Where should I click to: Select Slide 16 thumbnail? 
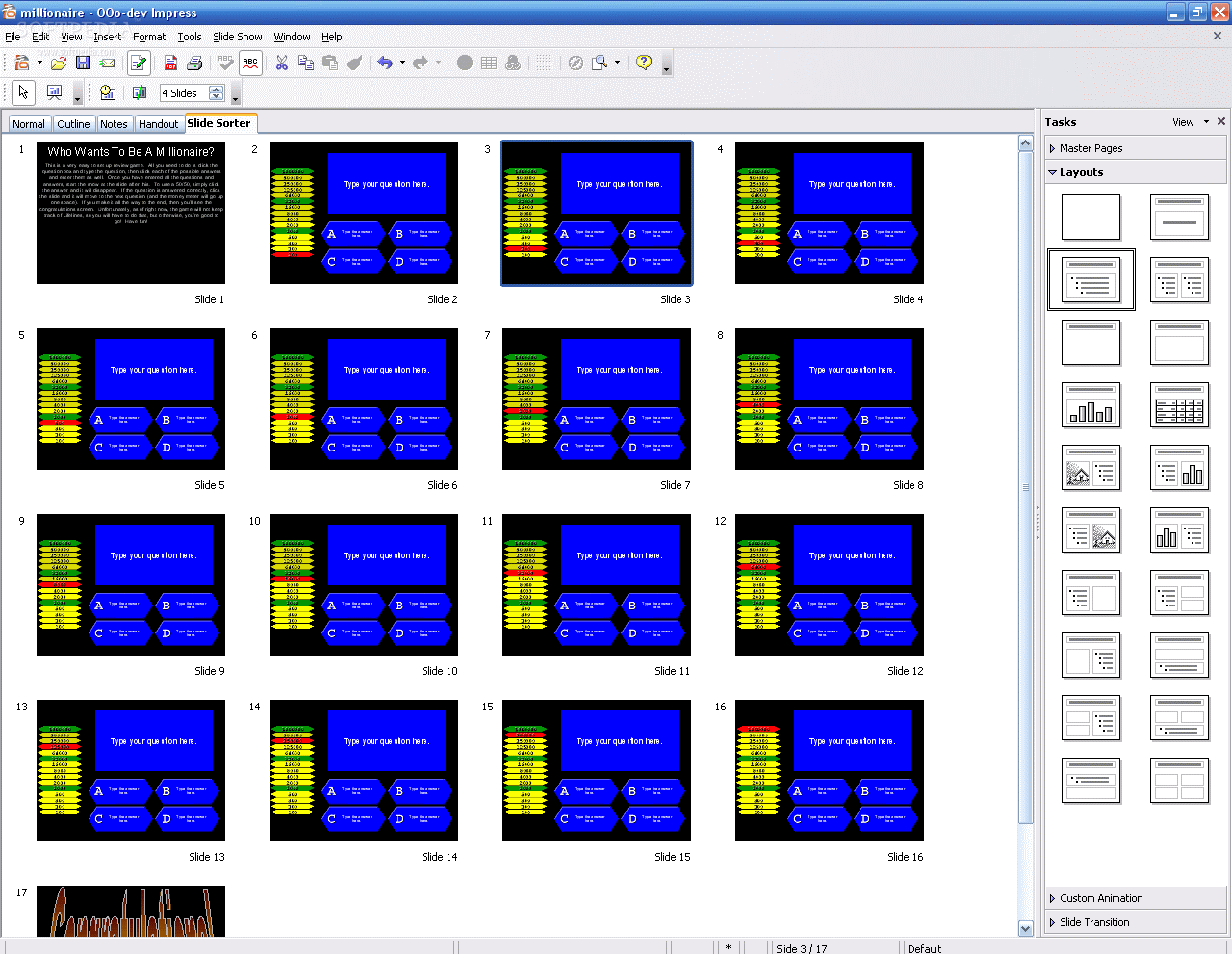[x=830, y=771]
